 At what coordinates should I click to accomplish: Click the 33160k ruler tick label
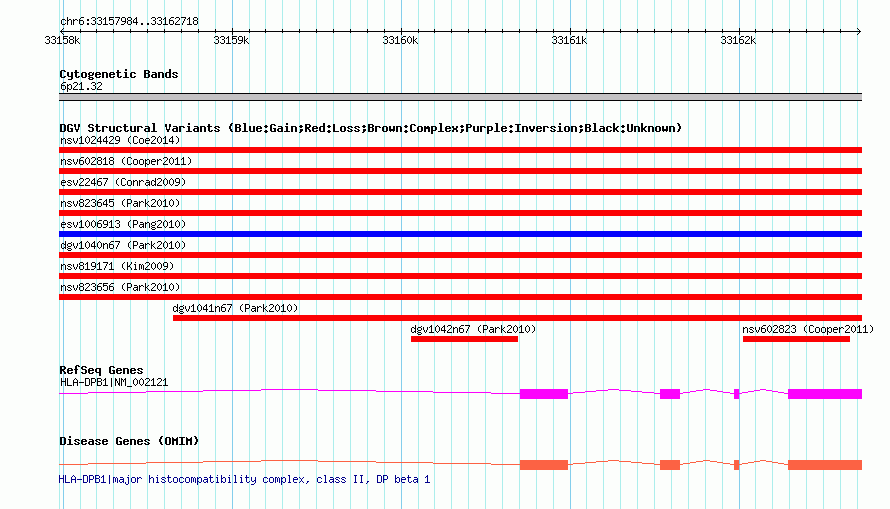coord(400,41)
